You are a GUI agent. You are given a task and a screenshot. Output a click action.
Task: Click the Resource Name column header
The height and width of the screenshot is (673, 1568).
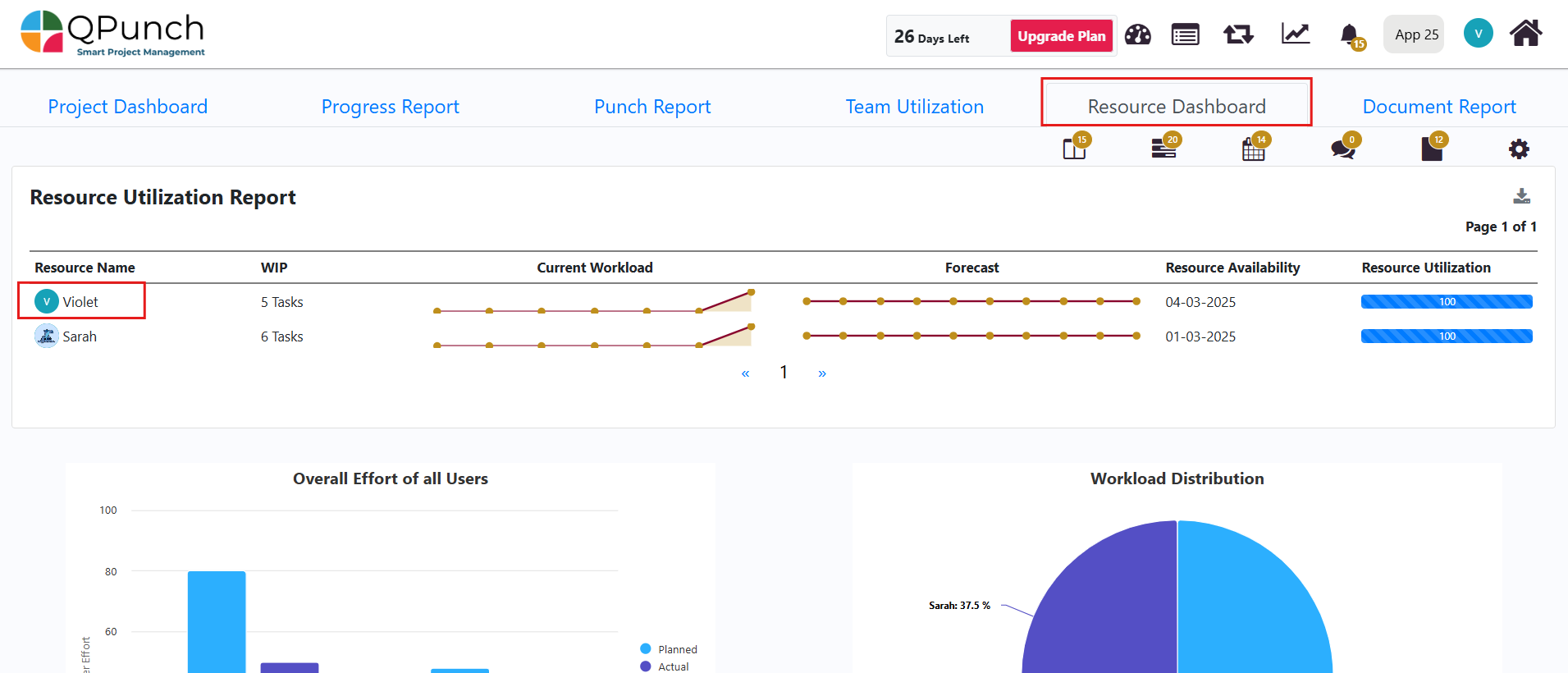85,268
